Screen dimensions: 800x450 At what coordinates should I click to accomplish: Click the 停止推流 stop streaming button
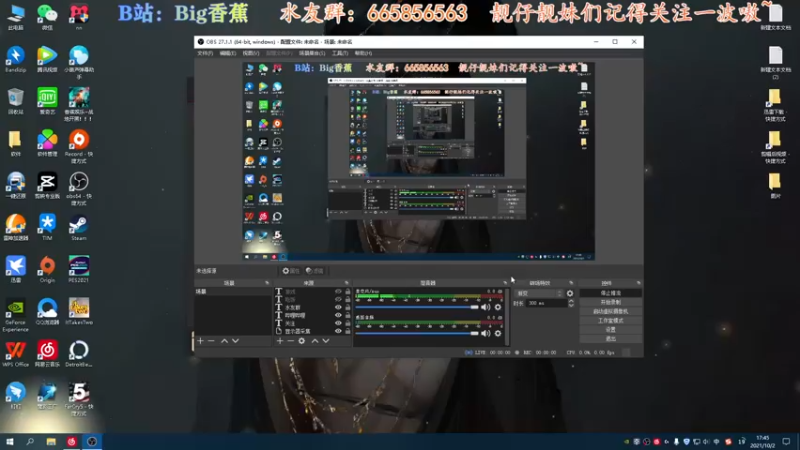coord(610,293)
